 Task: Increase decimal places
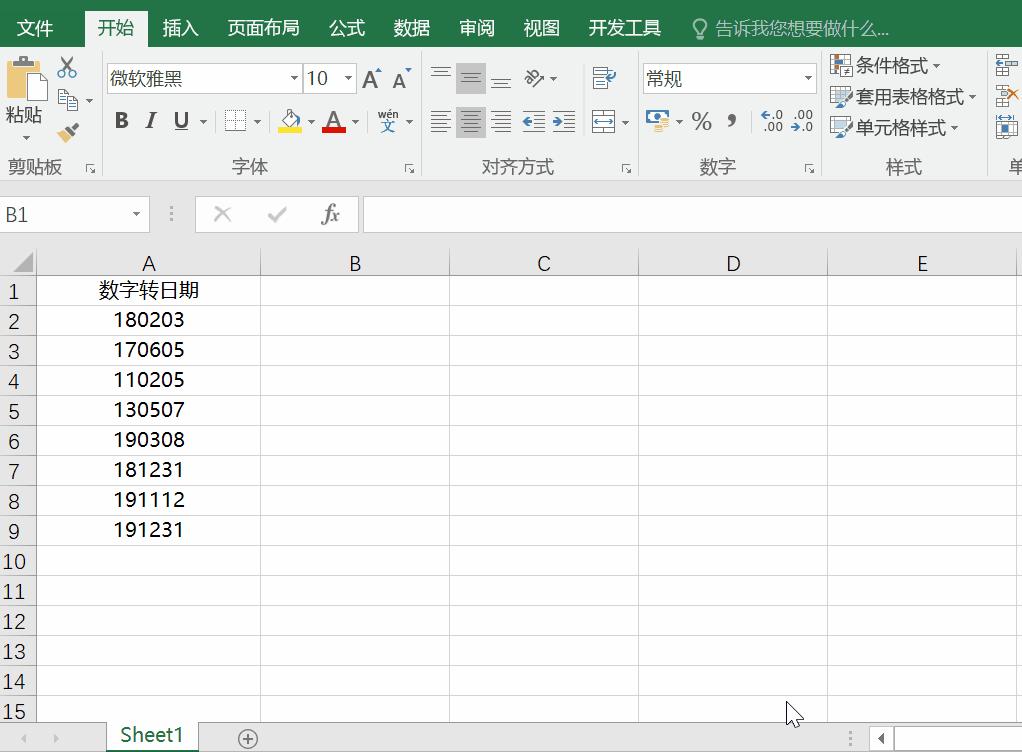(772, 121)
